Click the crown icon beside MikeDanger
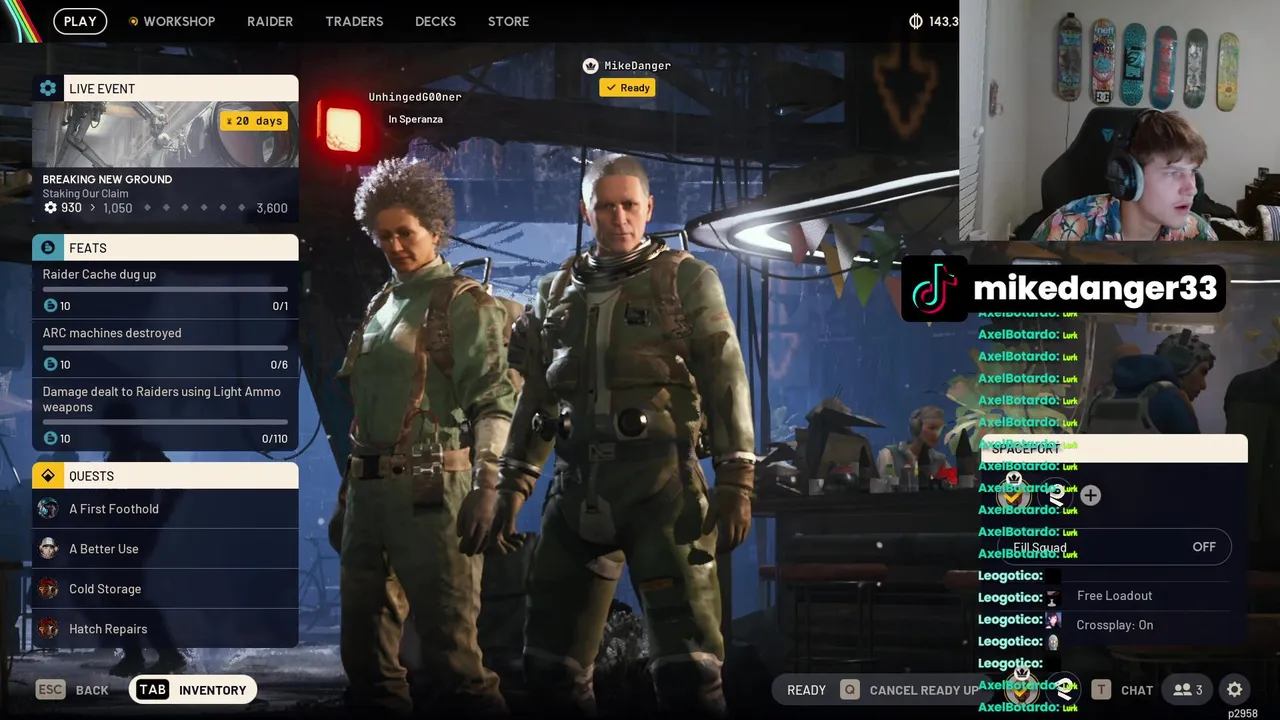The width and height of the screenshot is (1280, 720). tap(590, 66)
